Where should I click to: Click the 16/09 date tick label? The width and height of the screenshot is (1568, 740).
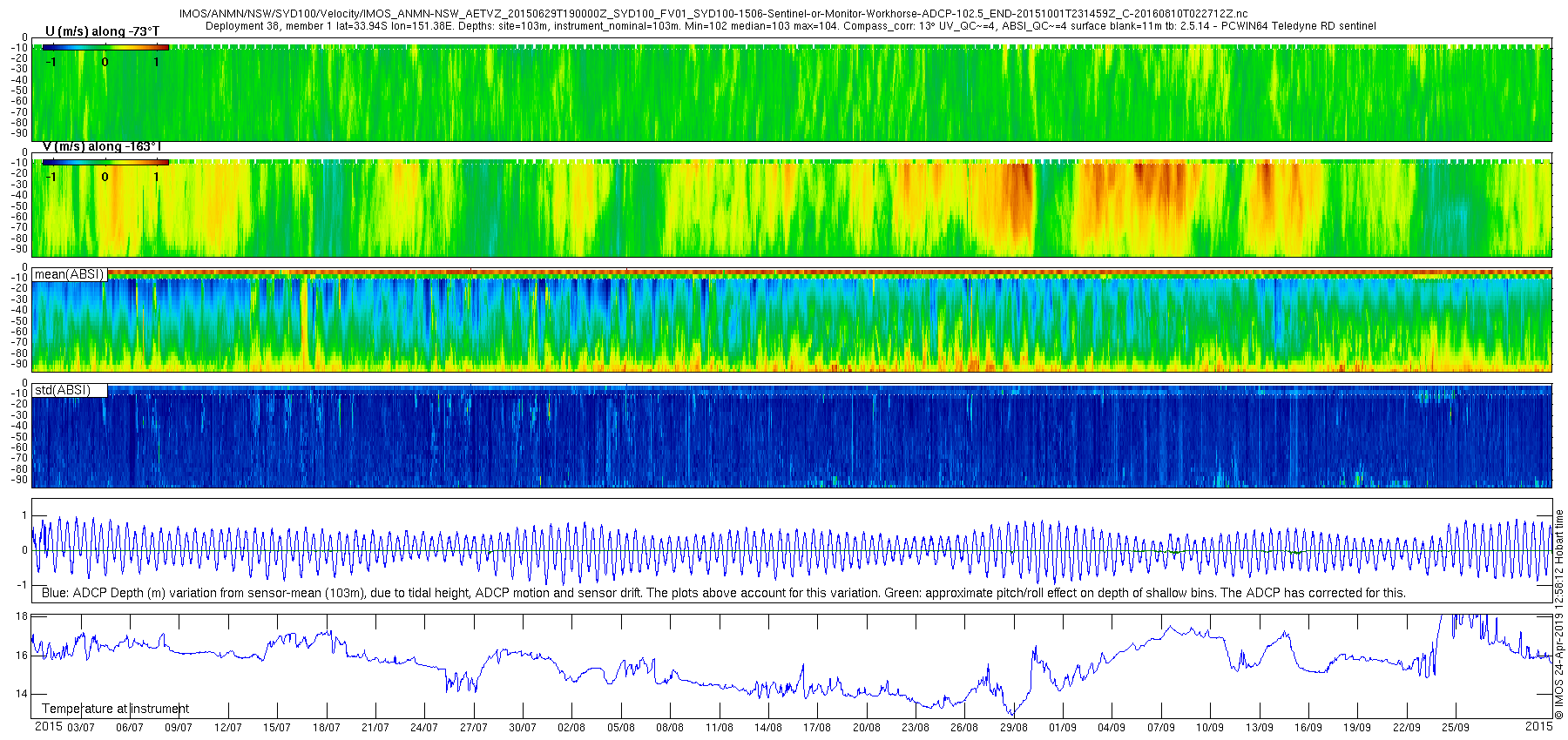click(1308, 727)
